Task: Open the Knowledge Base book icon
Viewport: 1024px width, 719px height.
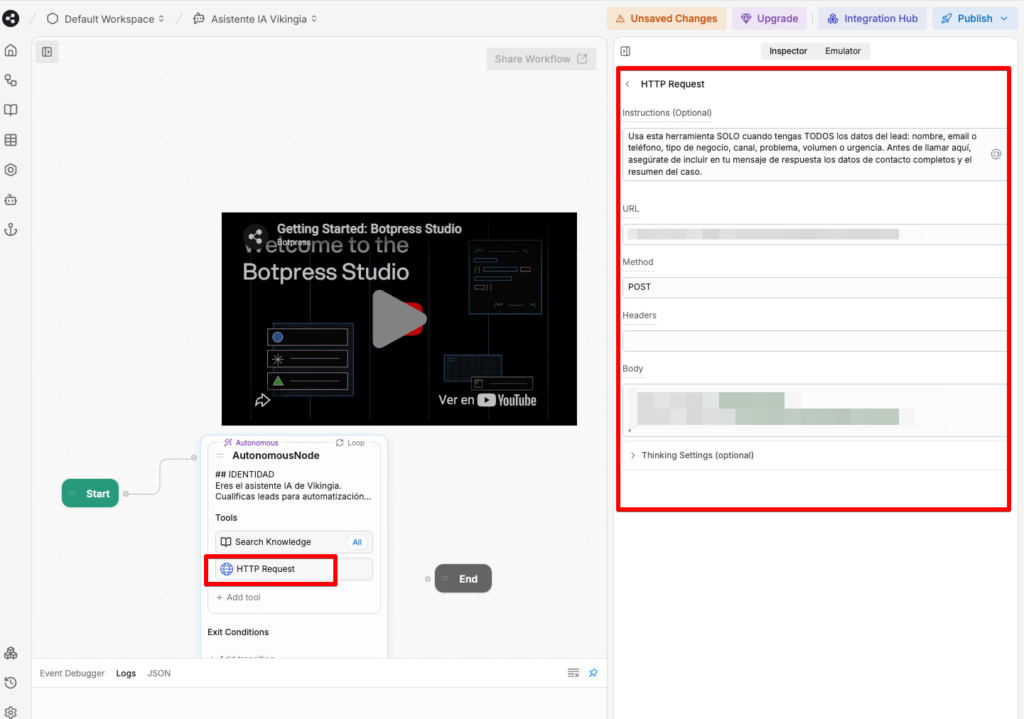Action: (11, 110)
